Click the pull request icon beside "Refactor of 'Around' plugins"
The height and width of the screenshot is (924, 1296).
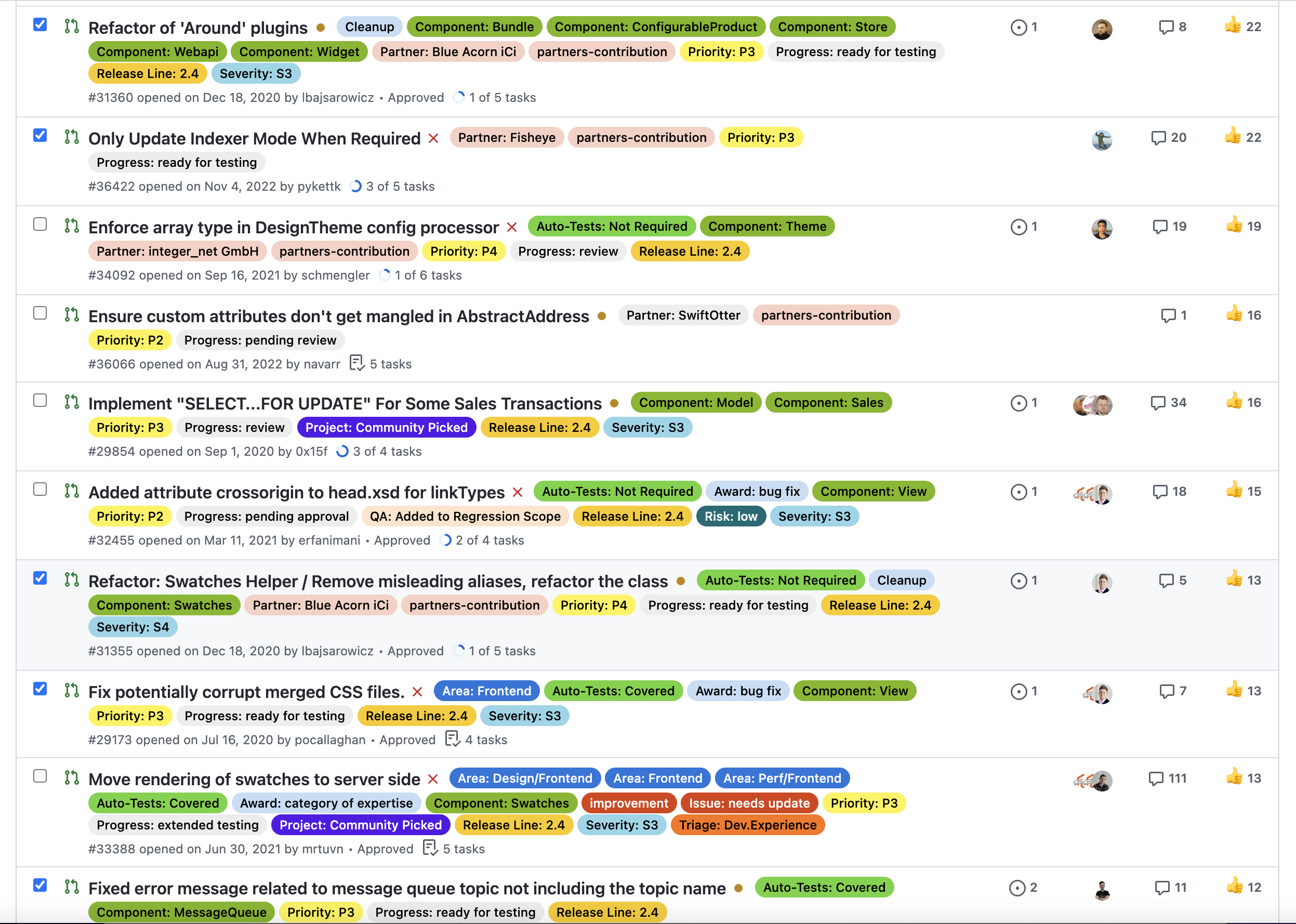coord(71,26)
